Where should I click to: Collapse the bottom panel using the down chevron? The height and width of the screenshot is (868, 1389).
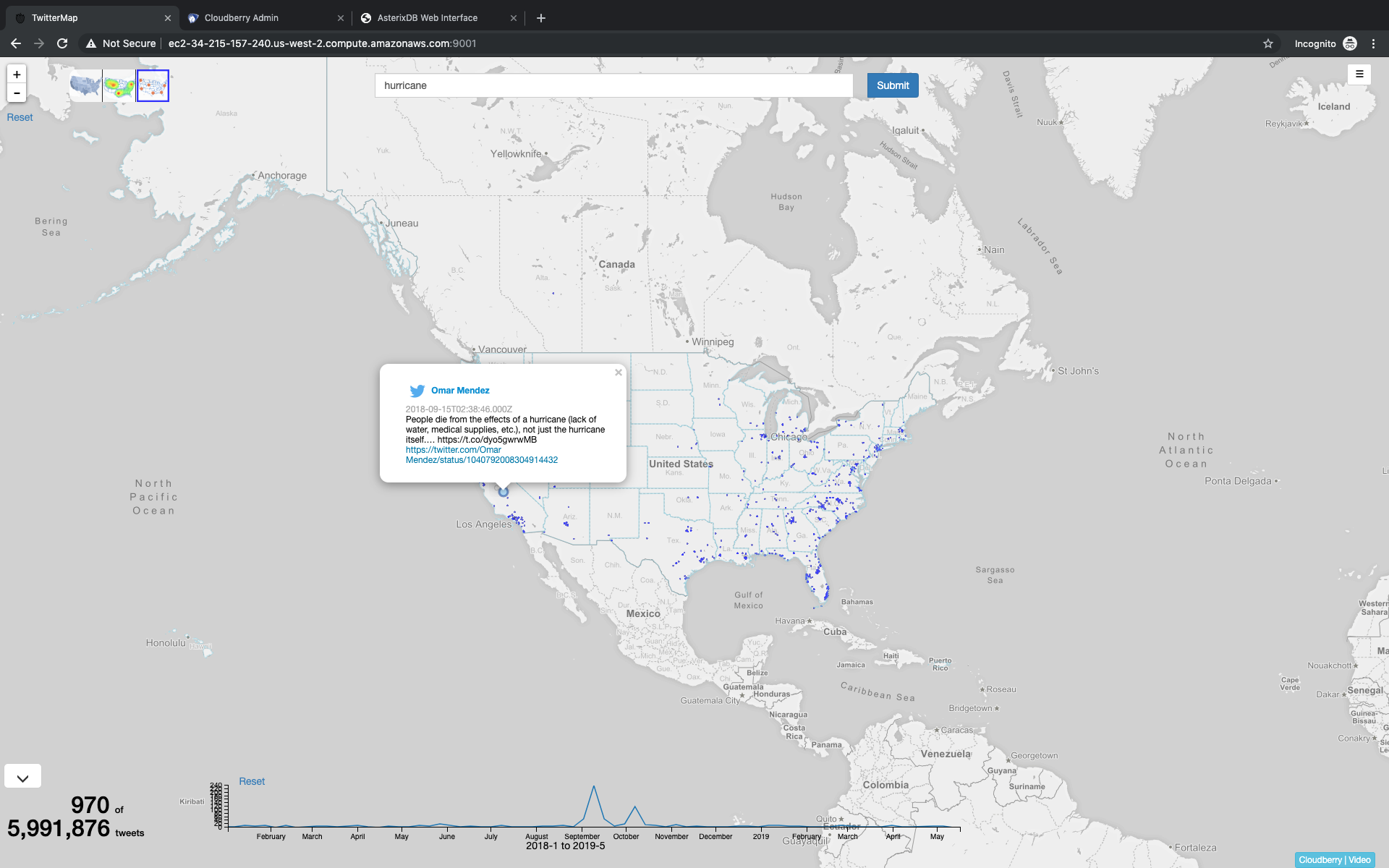pyautogui.click(x=22, y=775)
